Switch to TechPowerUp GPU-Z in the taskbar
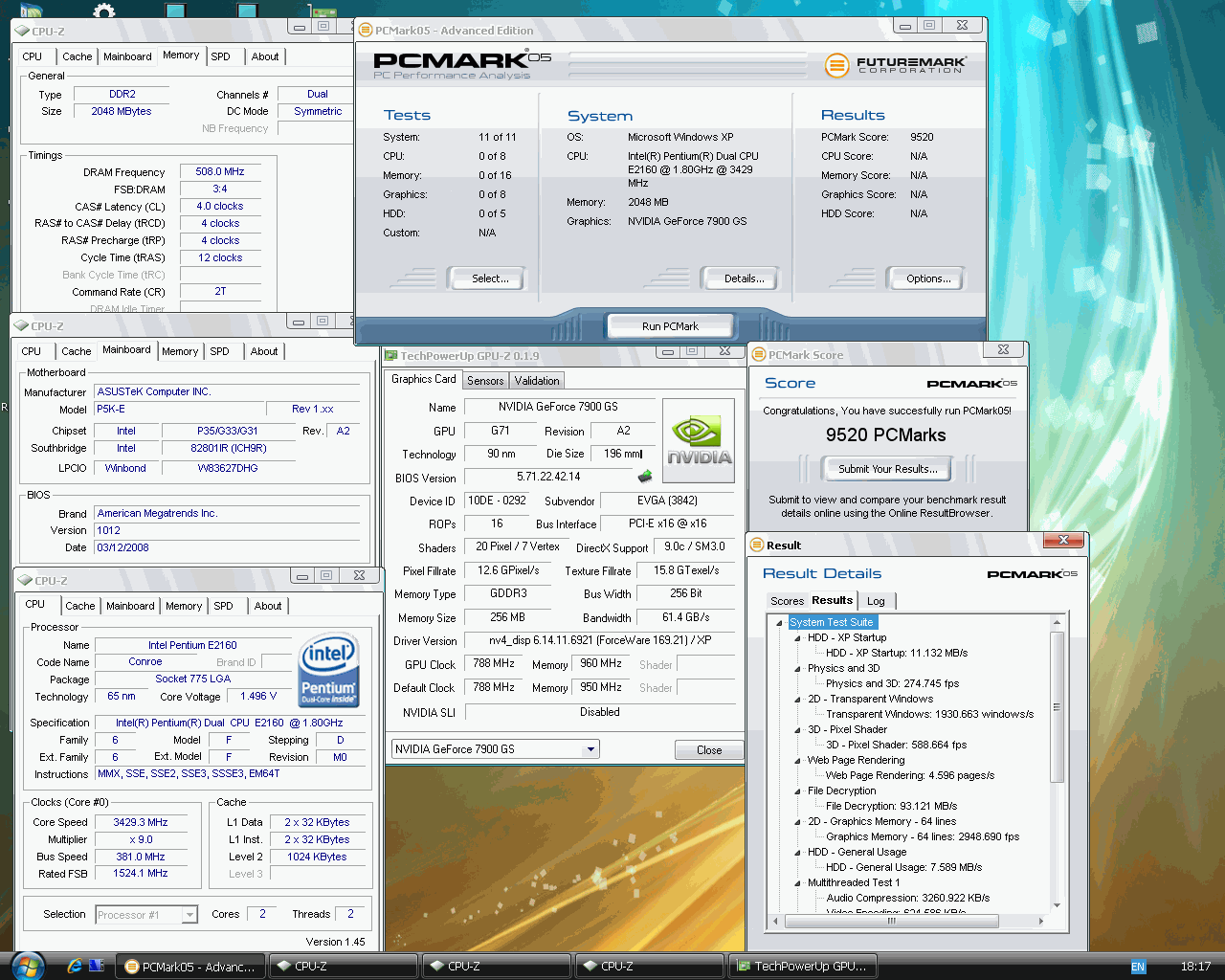 pos(803,967)
